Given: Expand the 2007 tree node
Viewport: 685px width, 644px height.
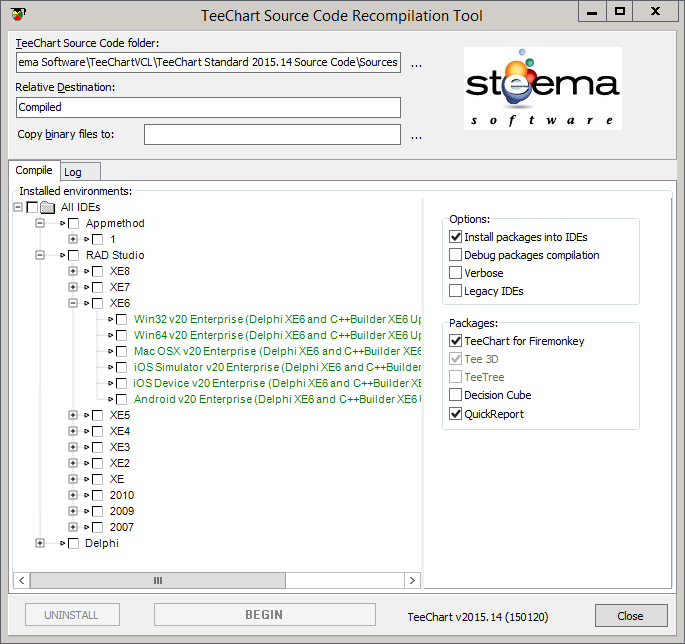Looking at the screenshot, I should pos(73,527).
